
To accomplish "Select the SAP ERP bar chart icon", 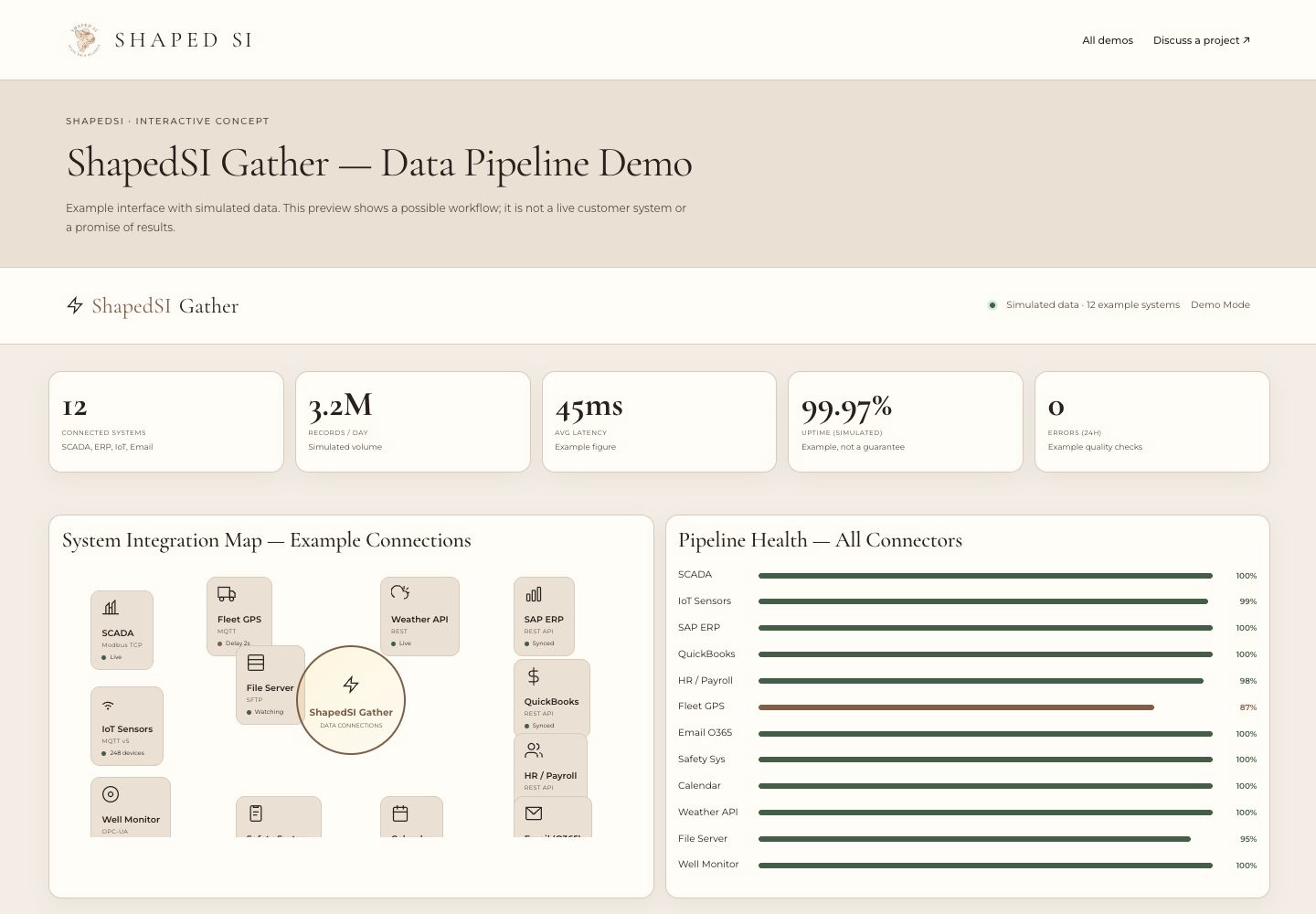I will pyautogui.click(x=534, y=594).
